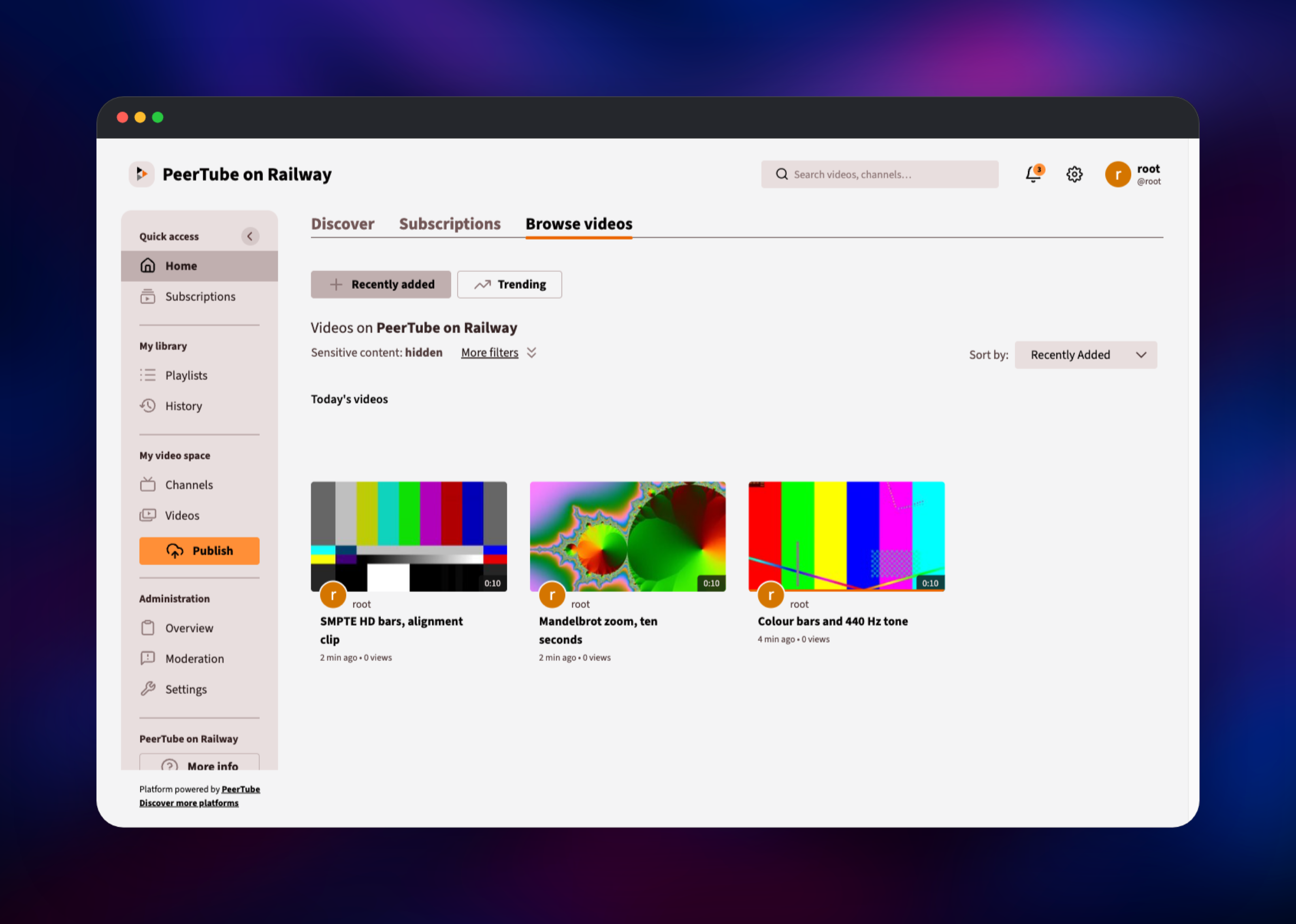Go to Home in the sidebar
The image size is (1296, 924).
(199, 266)
